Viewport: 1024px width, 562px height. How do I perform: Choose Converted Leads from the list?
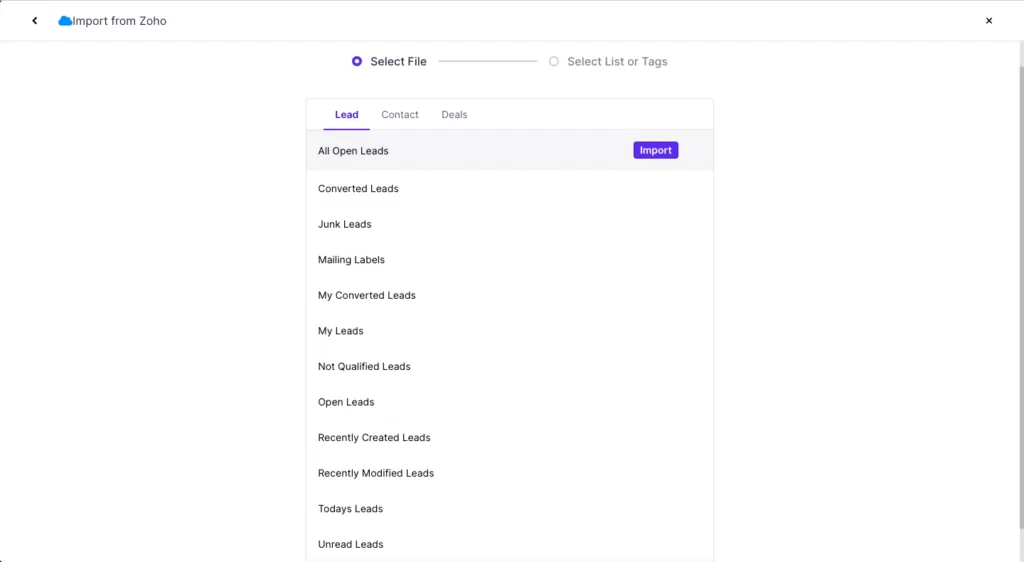[510, 189]
